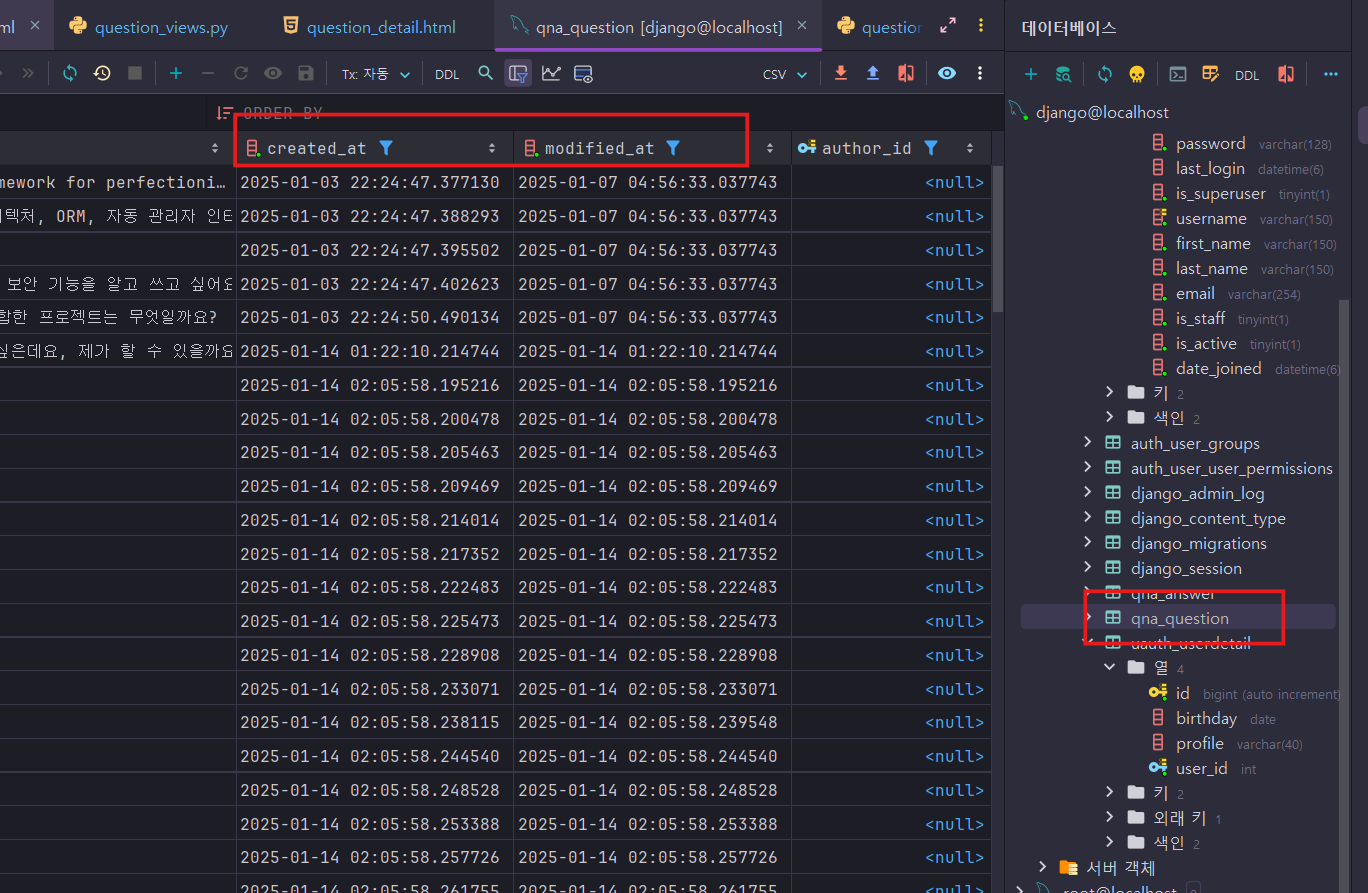Select the username column in tree
Image resolution: width=1368 pixels, height=893 pixels.
(x=1211, y=218)
